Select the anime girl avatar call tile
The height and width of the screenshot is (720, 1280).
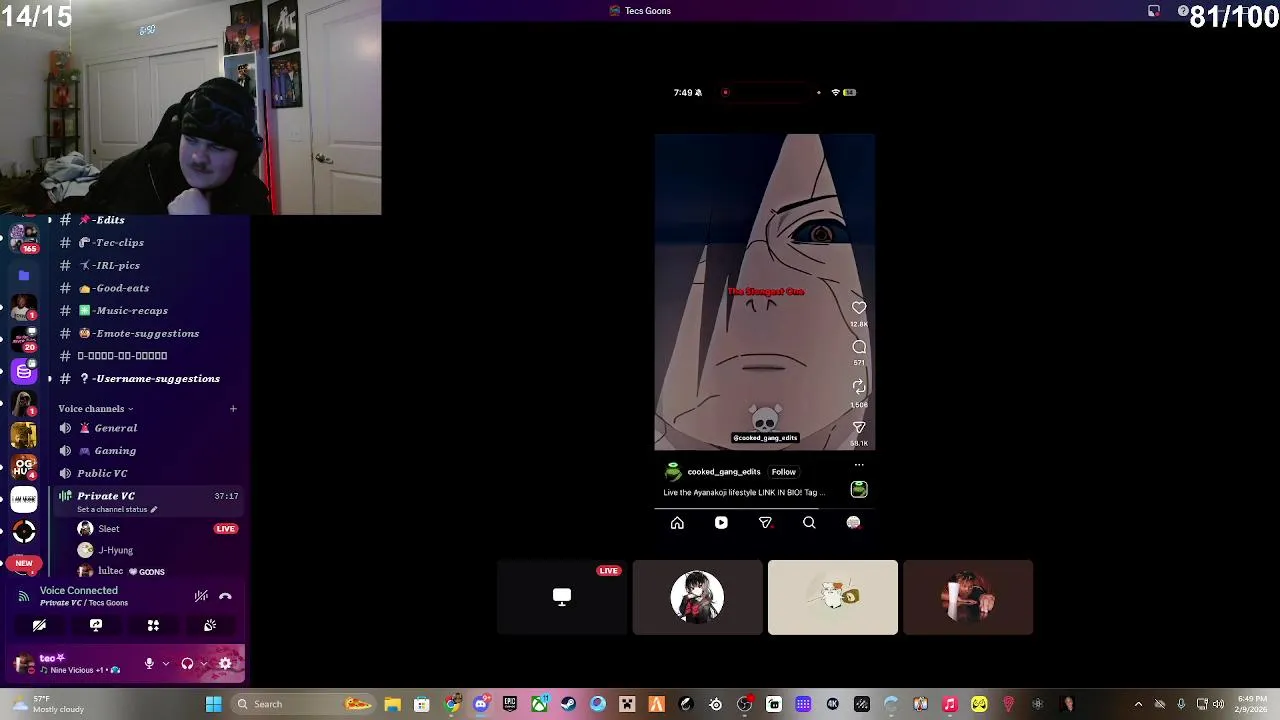pyautogui.click(x=697, y=598)
